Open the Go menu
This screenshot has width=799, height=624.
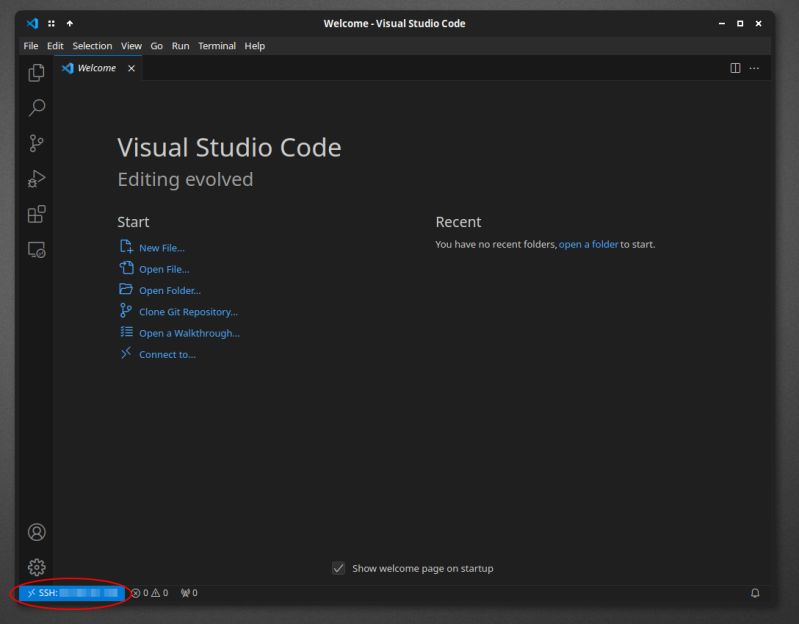(x=156, y=46)
